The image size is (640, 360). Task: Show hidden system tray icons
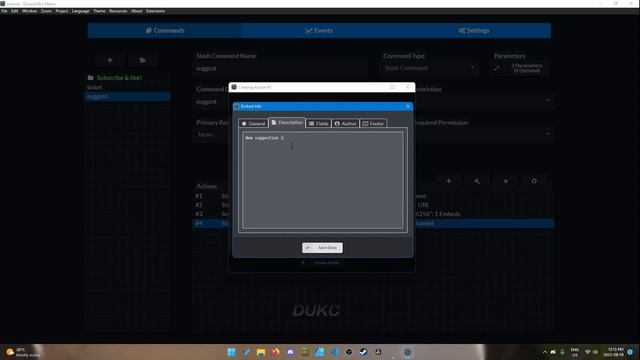tap(544, 352)
